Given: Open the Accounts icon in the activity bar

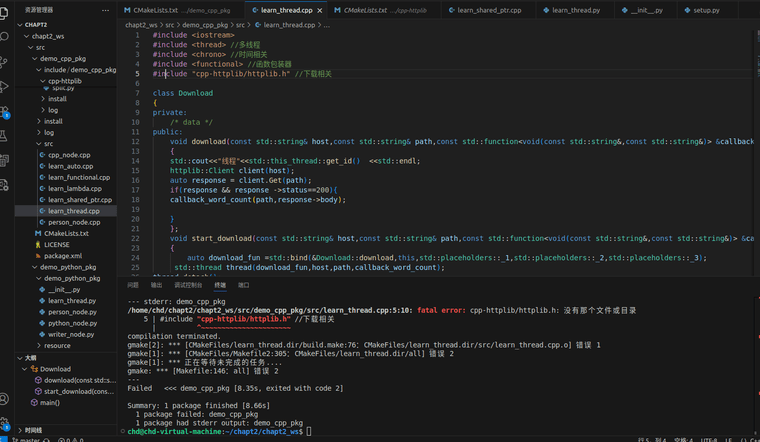Looking at the screenshot, I should tap(4, 399).
